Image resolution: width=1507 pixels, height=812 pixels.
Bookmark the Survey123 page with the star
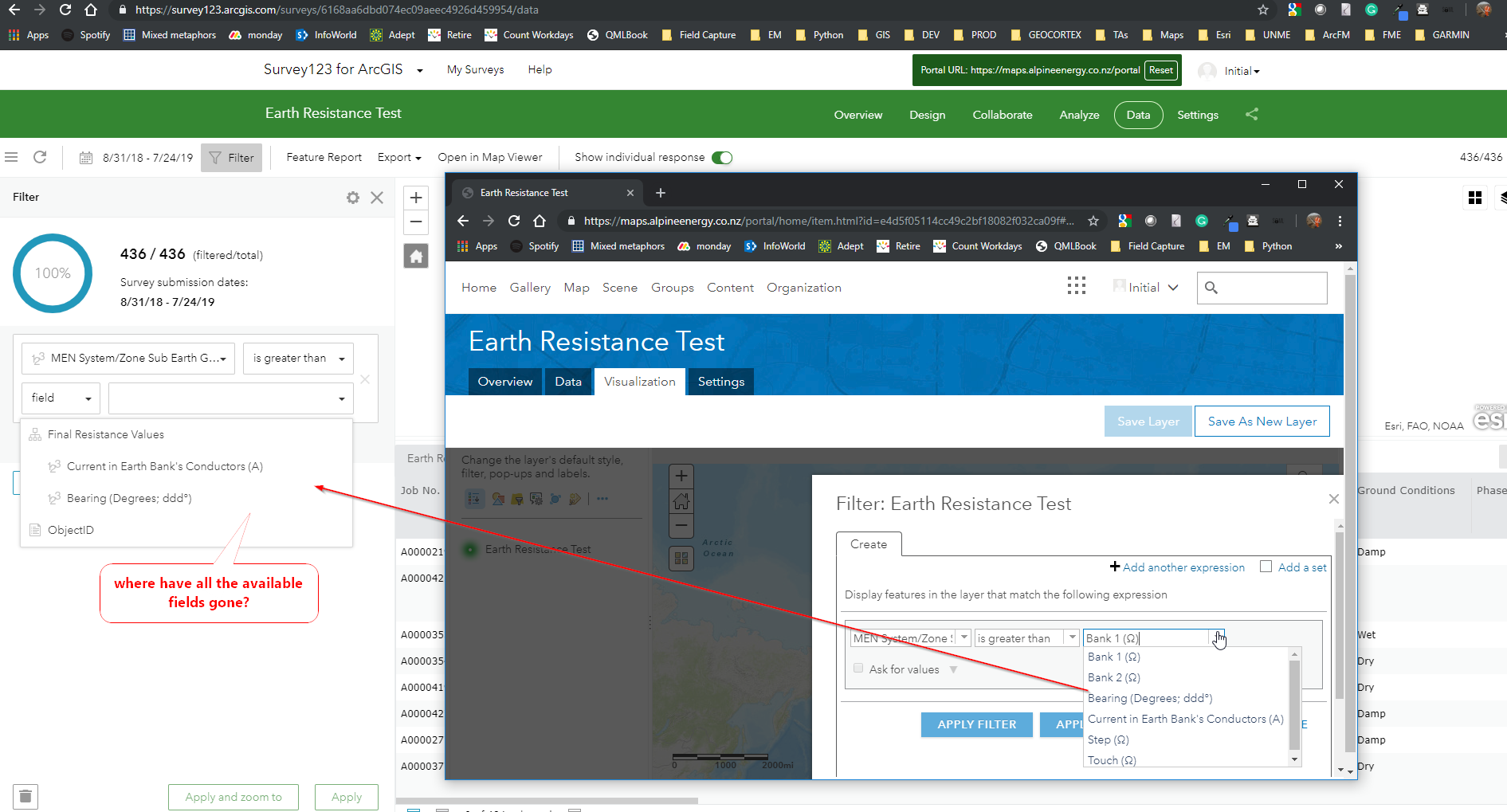tap(1263, 10)
